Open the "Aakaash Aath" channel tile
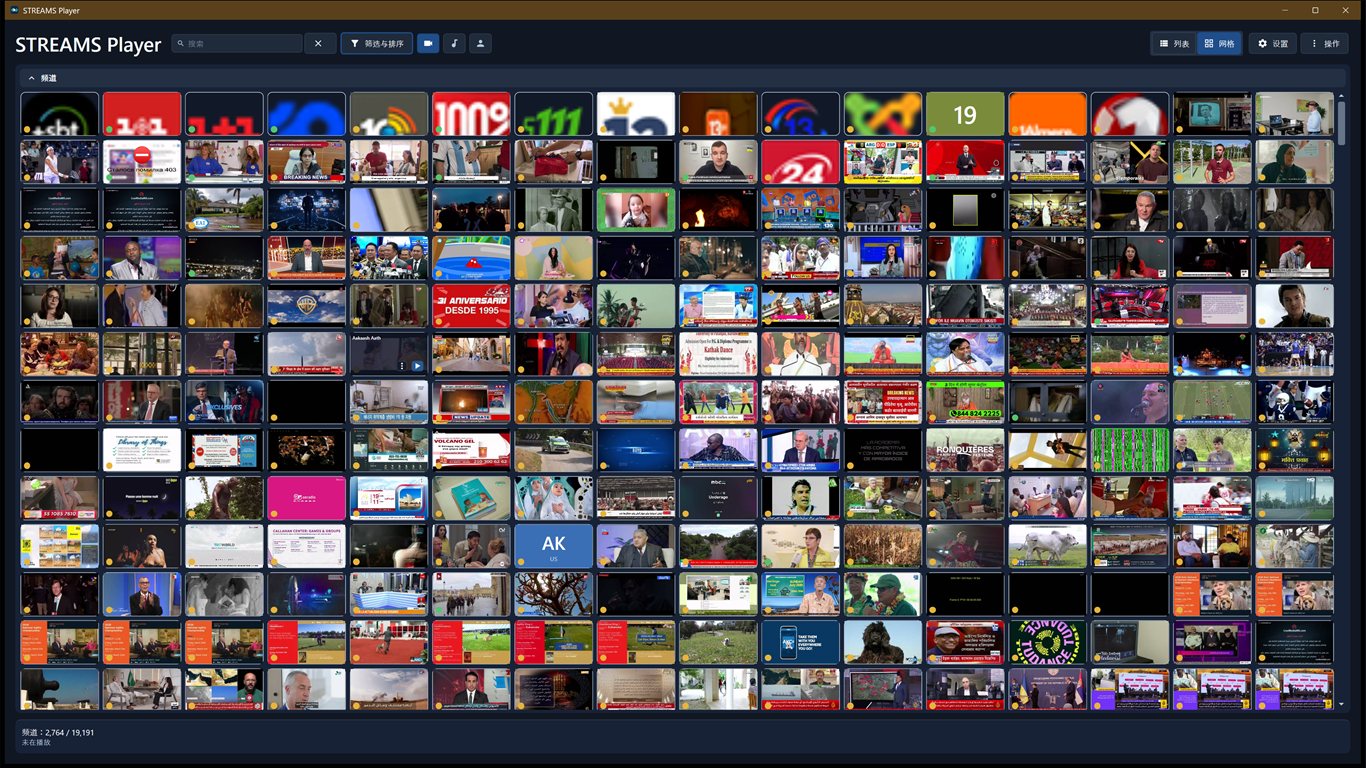1366x768 pixels. coord(389,354)
